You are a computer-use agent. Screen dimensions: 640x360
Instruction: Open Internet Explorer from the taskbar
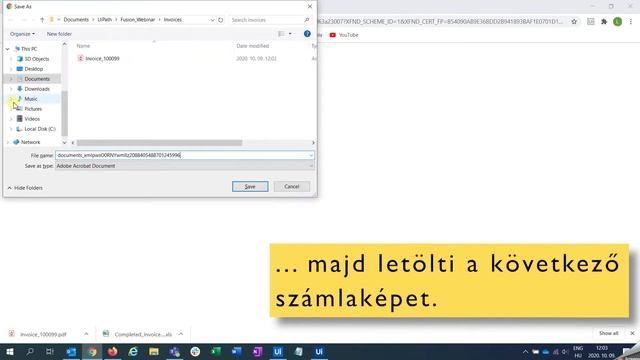pyautogui.click(x=133, y=351)
